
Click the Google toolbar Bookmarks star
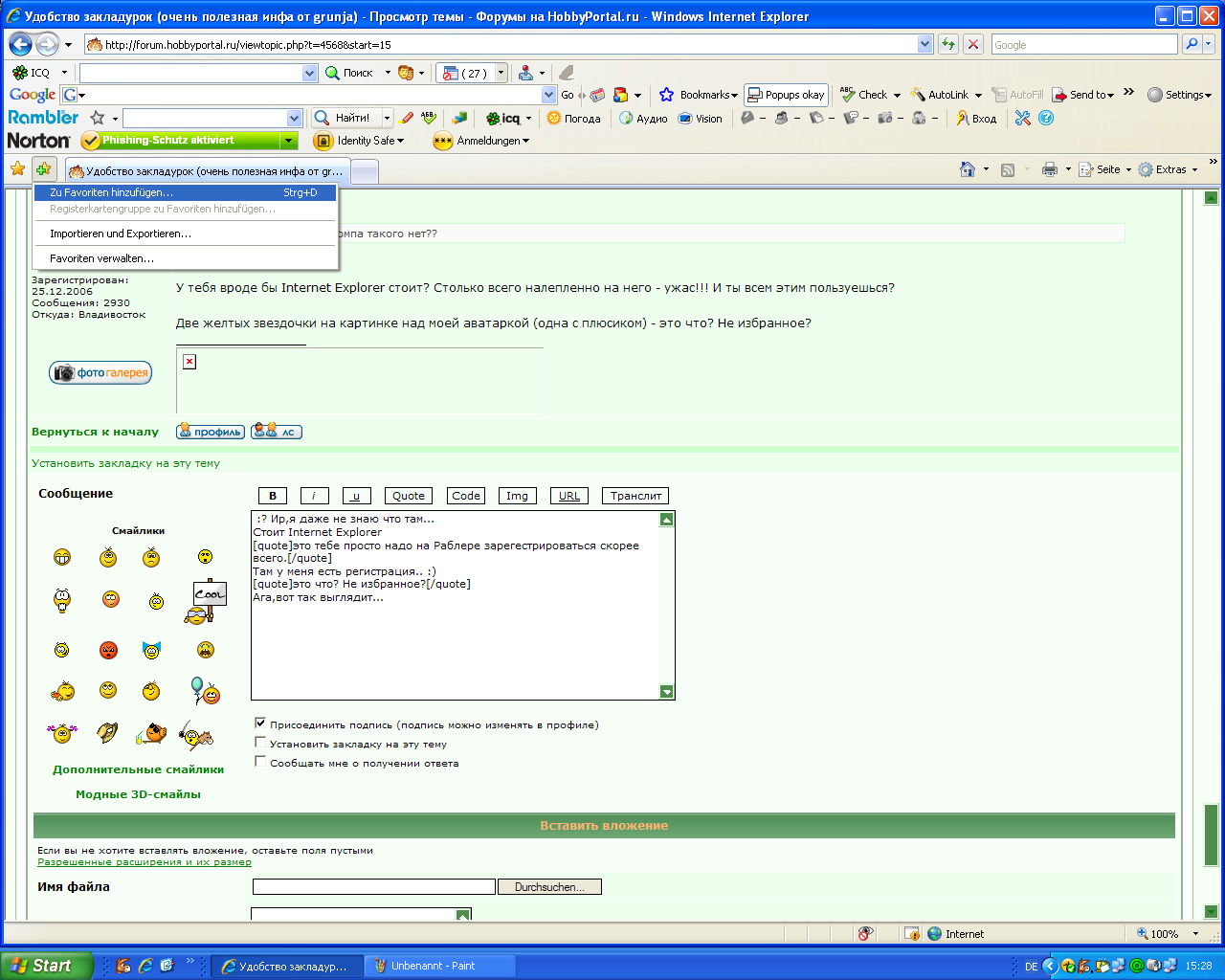click(667, 95)
